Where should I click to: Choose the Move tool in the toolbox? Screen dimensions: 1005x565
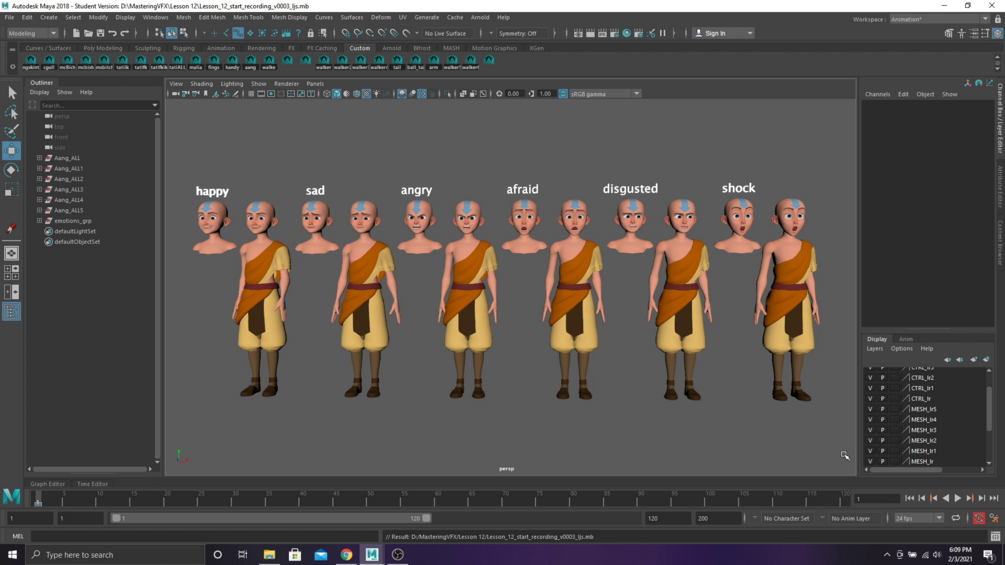(12, 151)
